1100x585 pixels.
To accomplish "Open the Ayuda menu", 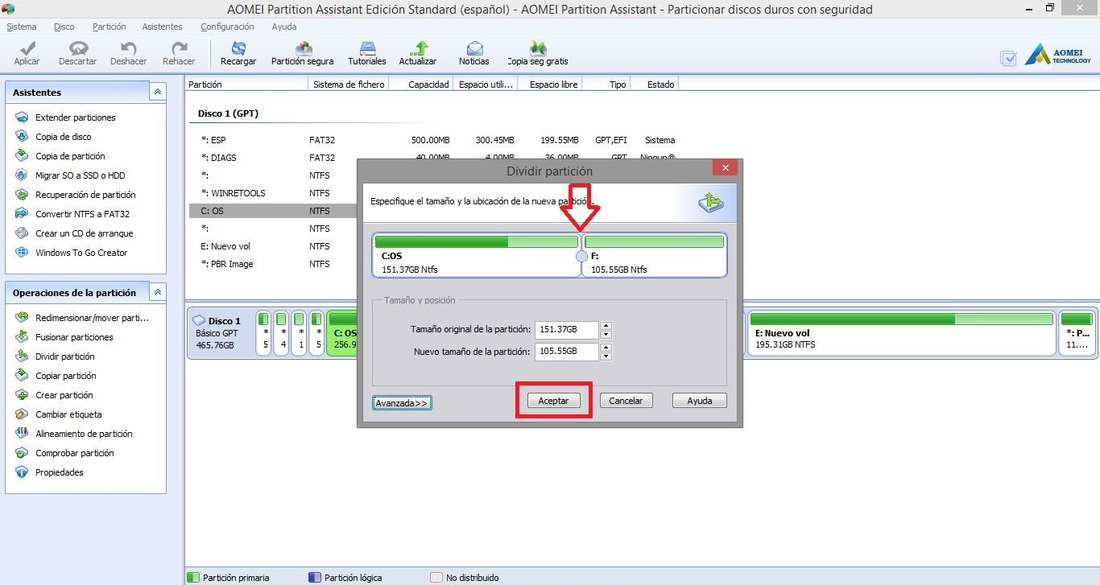I will (x=284, y=27).
